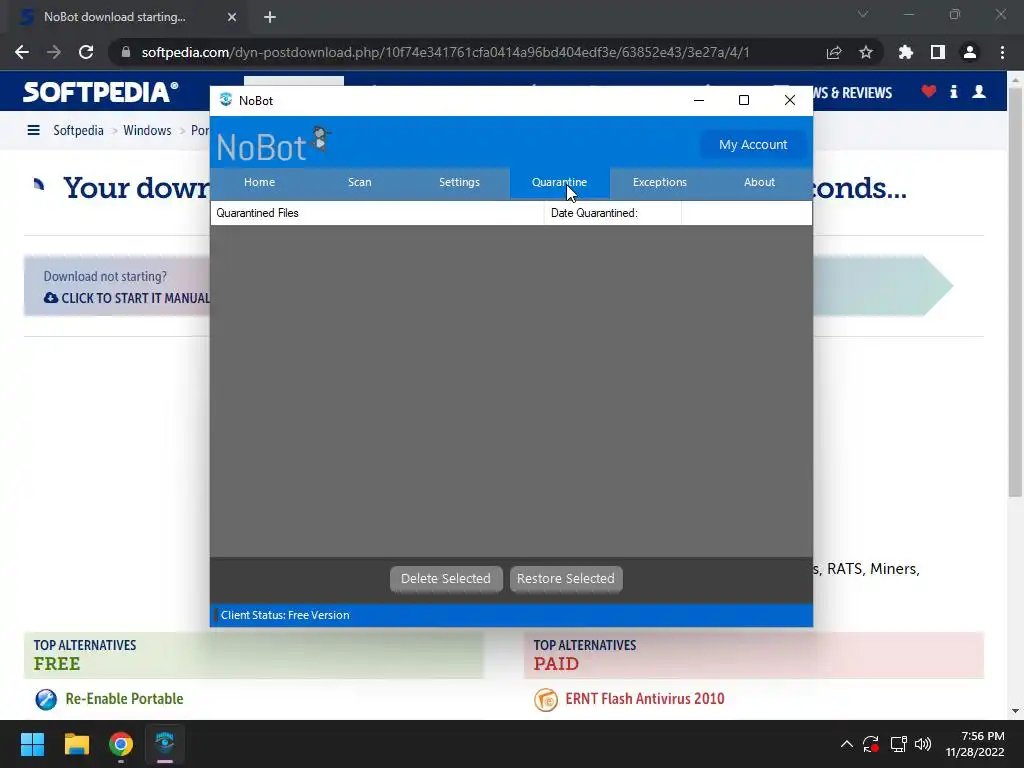Click the Date Quarantined column header
Screen dimensions: 1024x768
pyautogui.click(x=613, y=213)
